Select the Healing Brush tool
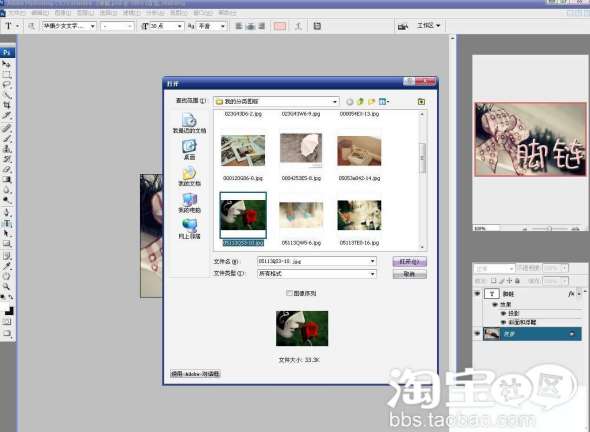590x432 pixels. coord(6,128)
